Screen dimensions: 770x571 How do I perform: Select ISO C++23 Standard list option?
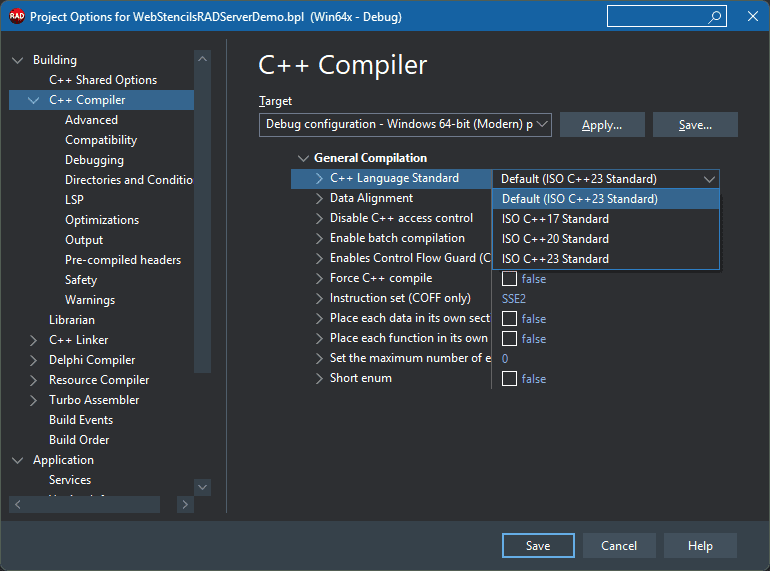click(606, 259)
